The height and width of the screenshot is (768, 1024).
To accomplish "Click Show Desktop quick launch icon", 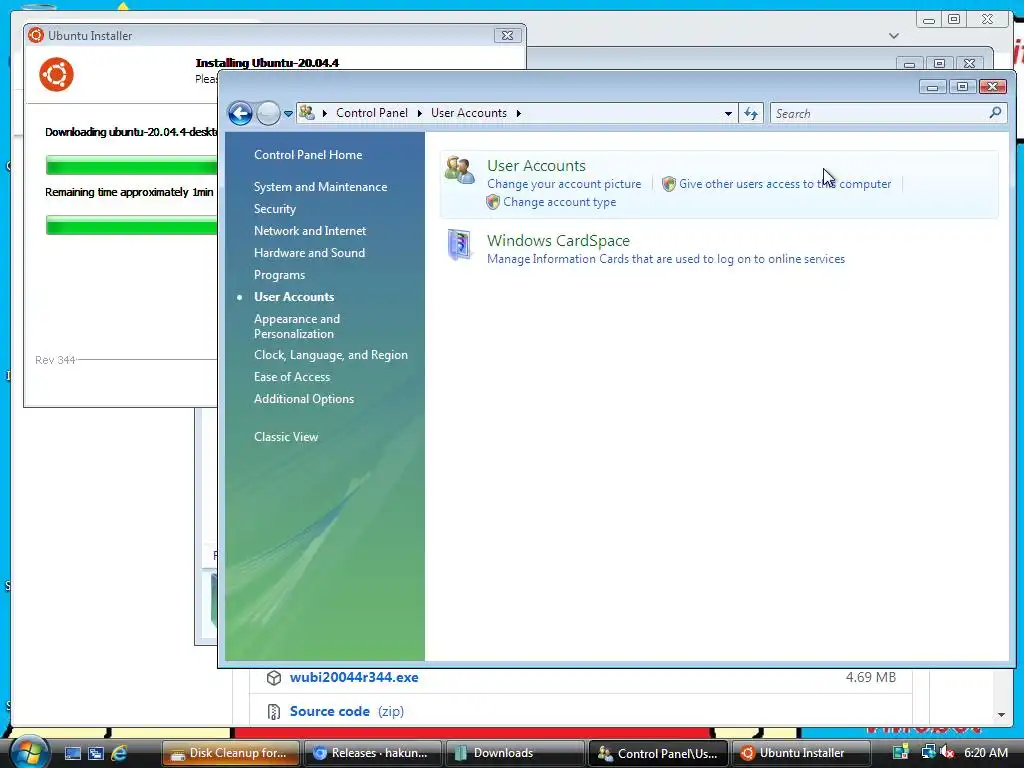I will coord(72,753).
